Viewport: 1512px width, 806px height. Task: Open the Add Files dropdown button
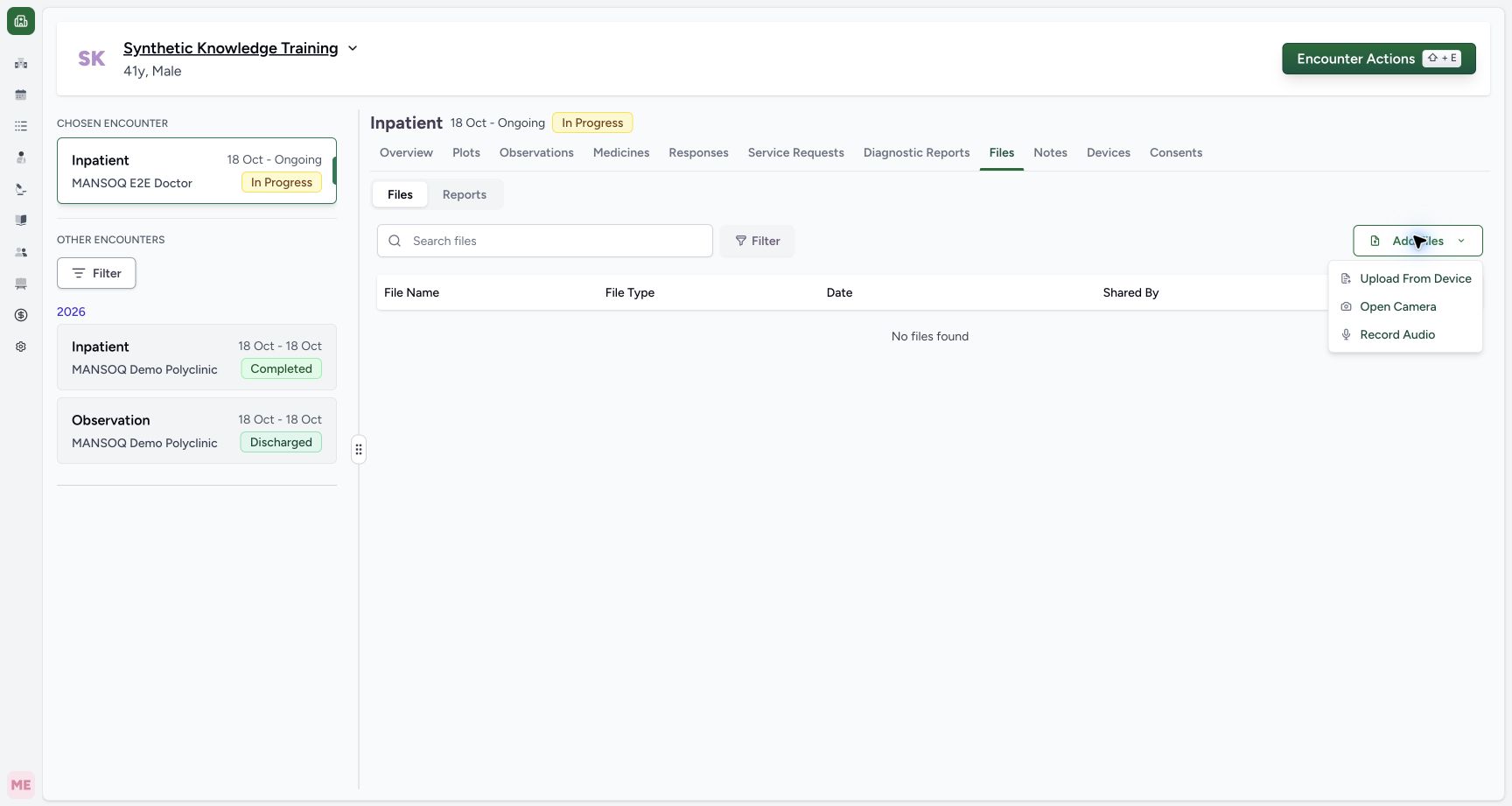click(1417, 241)
